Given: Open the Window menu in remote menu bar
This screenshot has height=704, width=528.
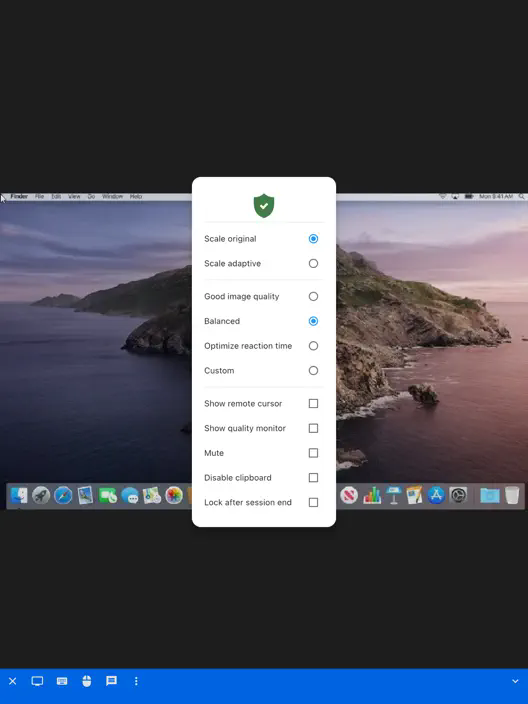Looking at the screenshot, I should 112,196.
